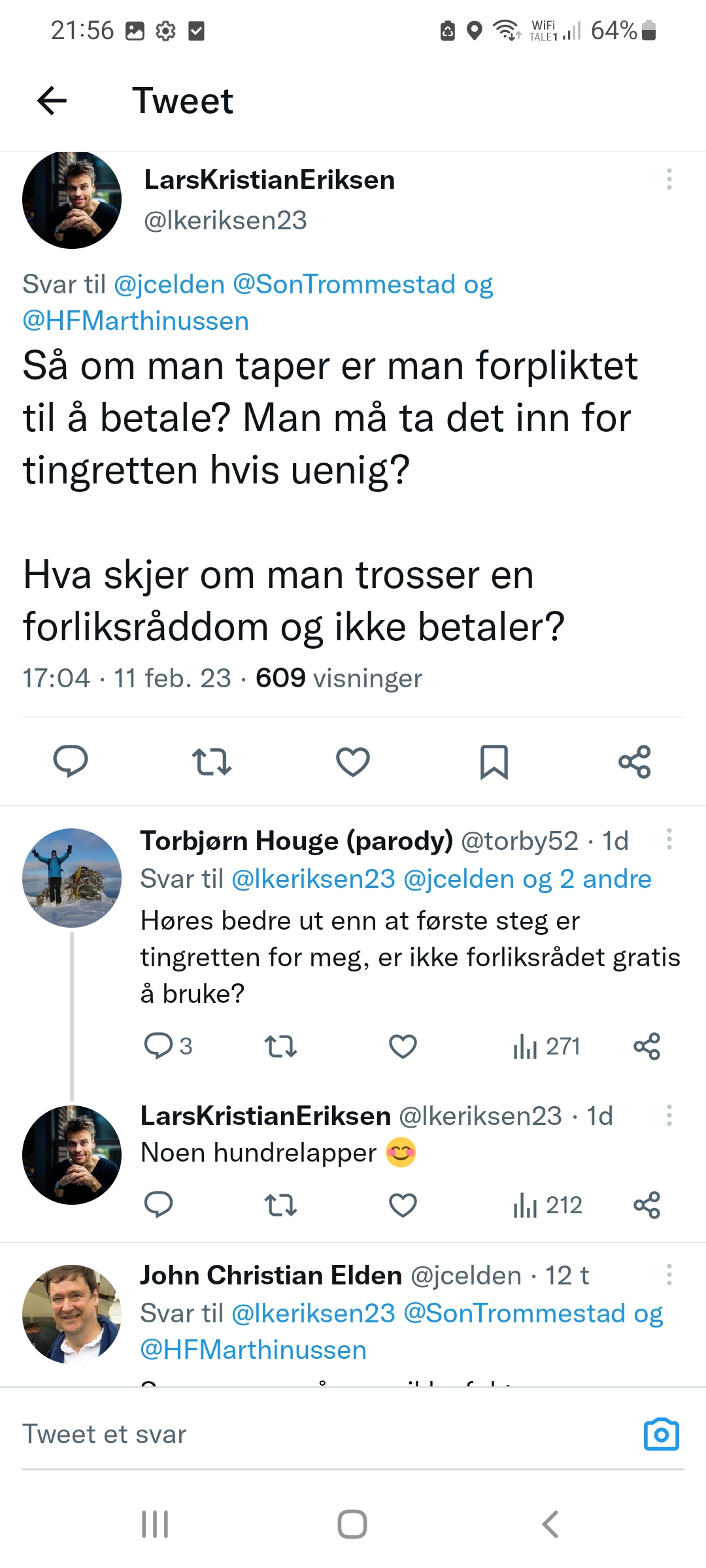Open the three-dot menu on Torbjørn Houge's reply

(669, 840)
